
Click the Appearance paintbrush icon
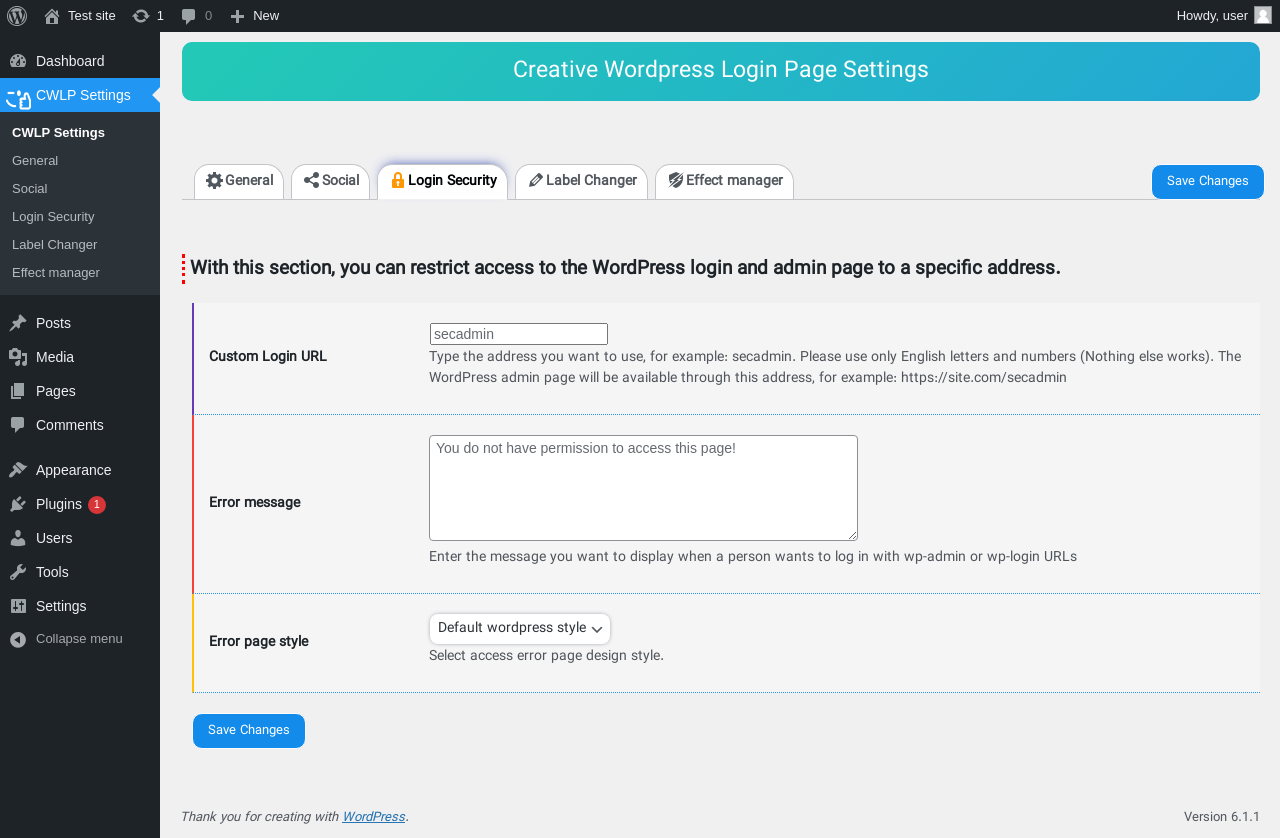coord(18,470)
